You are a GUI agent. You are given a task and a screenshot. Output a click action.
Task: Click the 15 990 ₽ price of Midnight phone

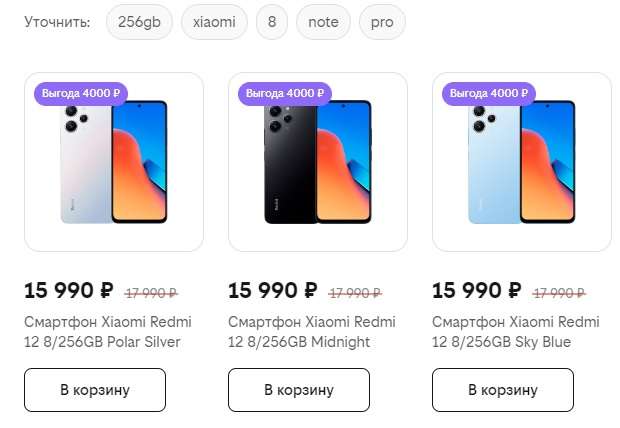[x=273, y=291]
